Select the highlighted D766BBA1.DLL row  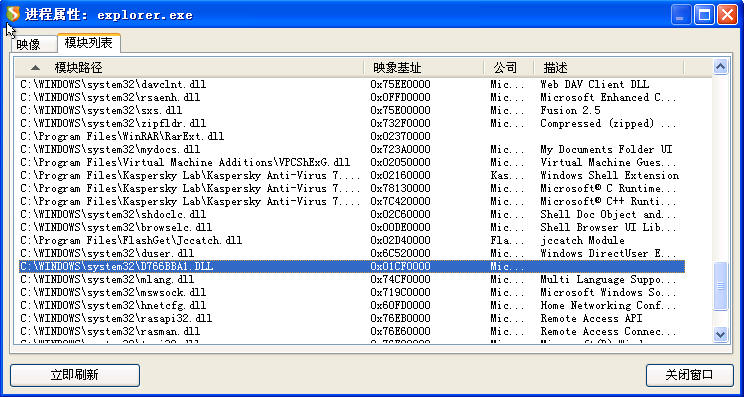(x=352, y=267)
